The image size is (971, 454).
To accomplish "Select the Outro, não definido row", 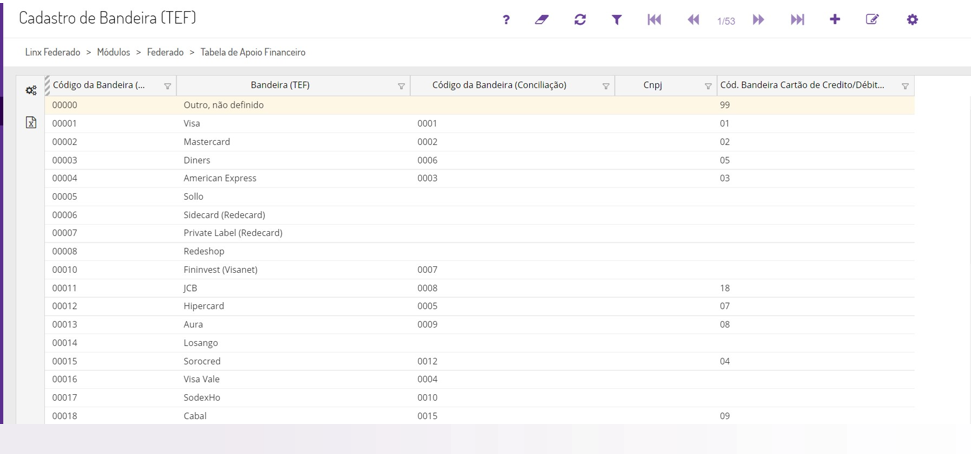I will (479, 105).
